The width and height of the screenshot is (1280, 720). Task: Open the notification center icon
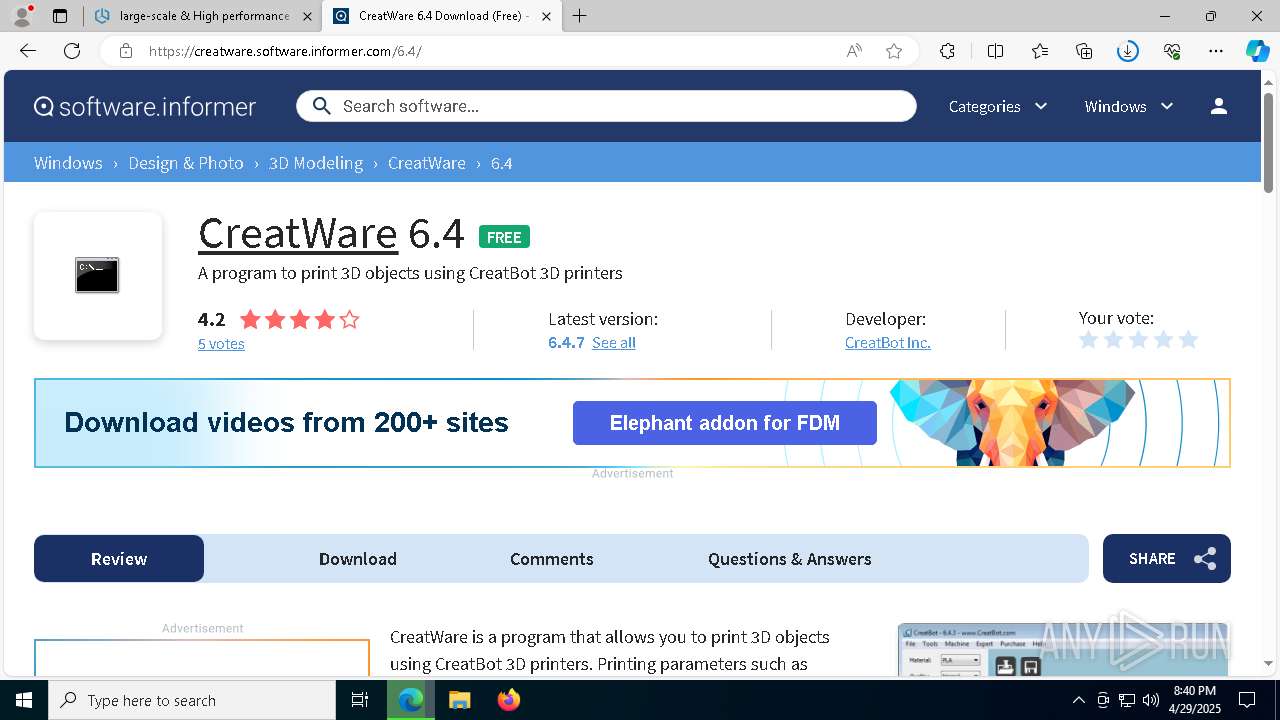click(1247, 700)
